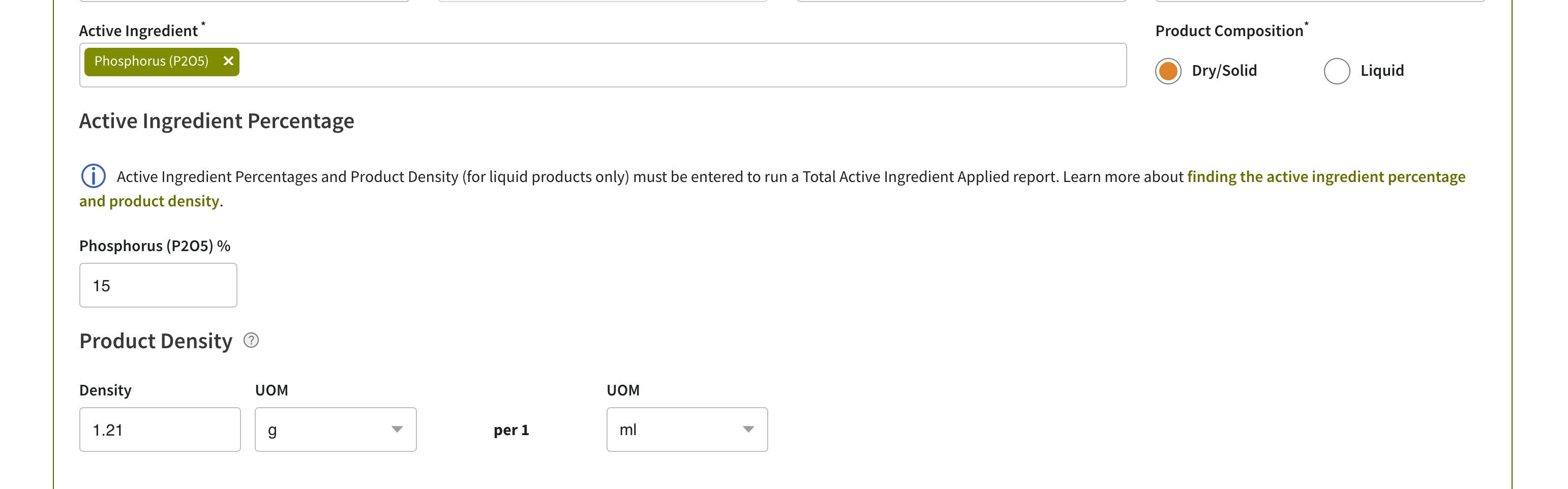Image resolution: width=1568 pixels, height=489 pixels.
Task: Click the dropdown arrow on the g UOM selector
Action: 397,430
